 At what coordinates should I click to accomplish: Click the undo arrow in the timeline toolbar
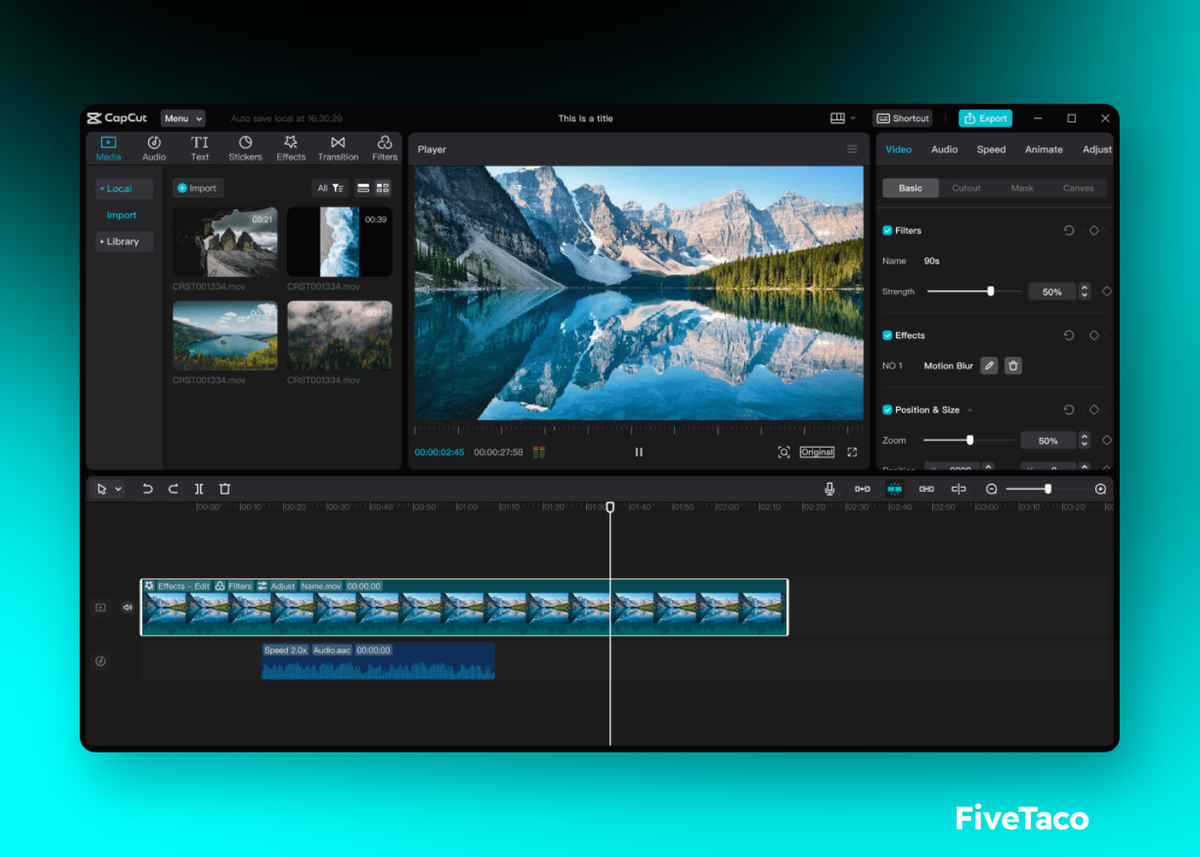point(147,489)
